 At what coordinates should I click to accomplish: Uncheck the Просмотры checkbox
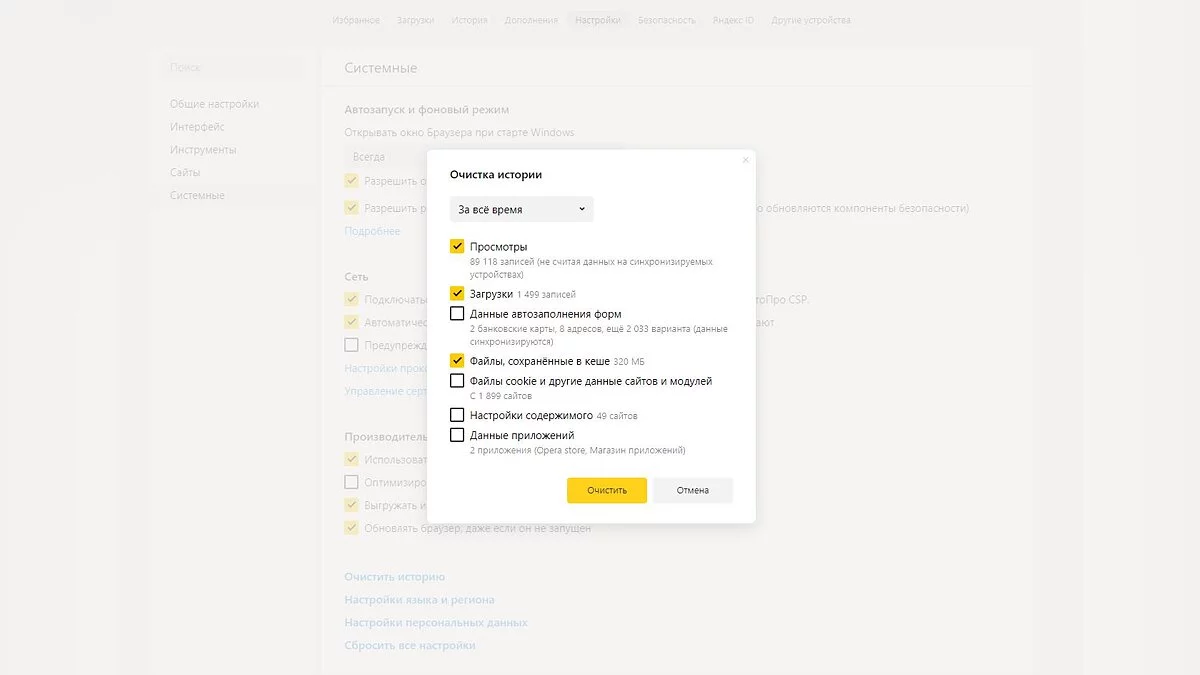click(457, 246)
